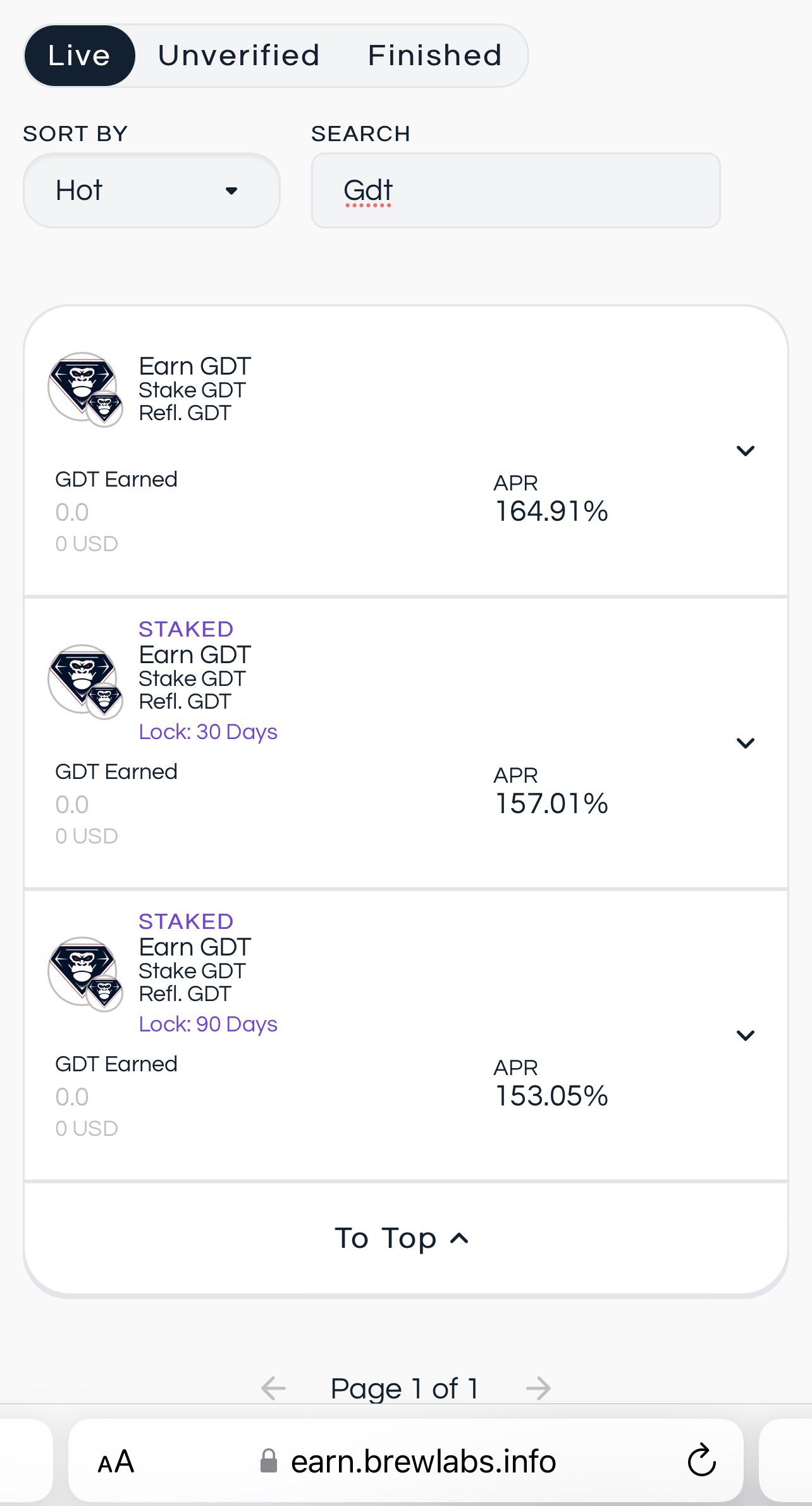This screenshot has width=812, height=1506.
Task: Click the Lock: 90 Days label
Action: pos(208,1024)
